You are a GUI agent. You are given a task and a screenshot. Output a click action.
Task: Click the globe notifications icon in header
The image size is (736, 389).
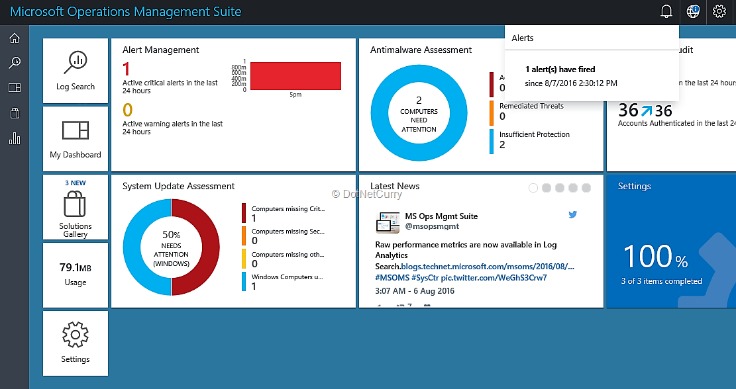[693, 11]
